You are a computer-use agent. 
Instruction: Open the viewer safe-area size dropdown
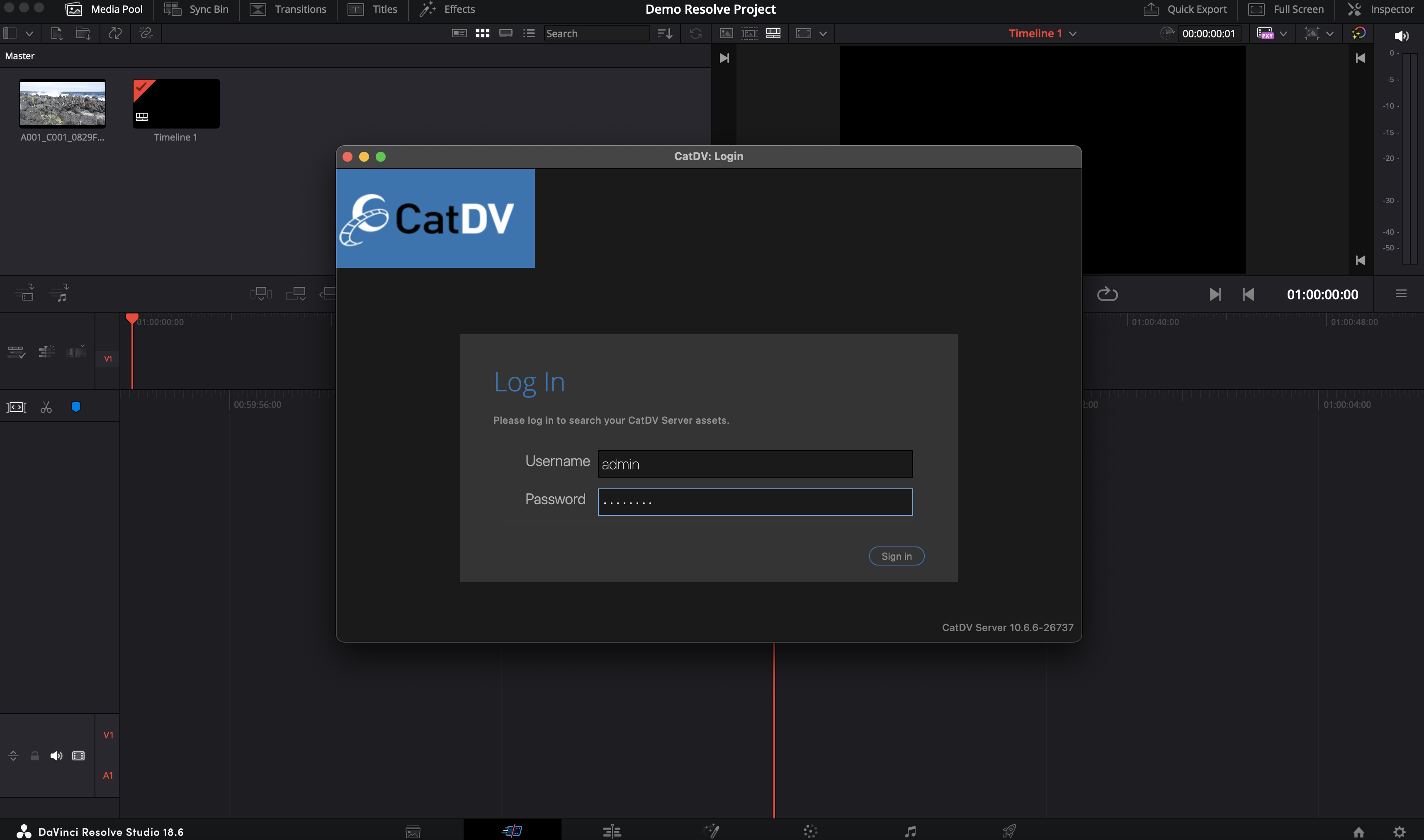click(823, 34)
